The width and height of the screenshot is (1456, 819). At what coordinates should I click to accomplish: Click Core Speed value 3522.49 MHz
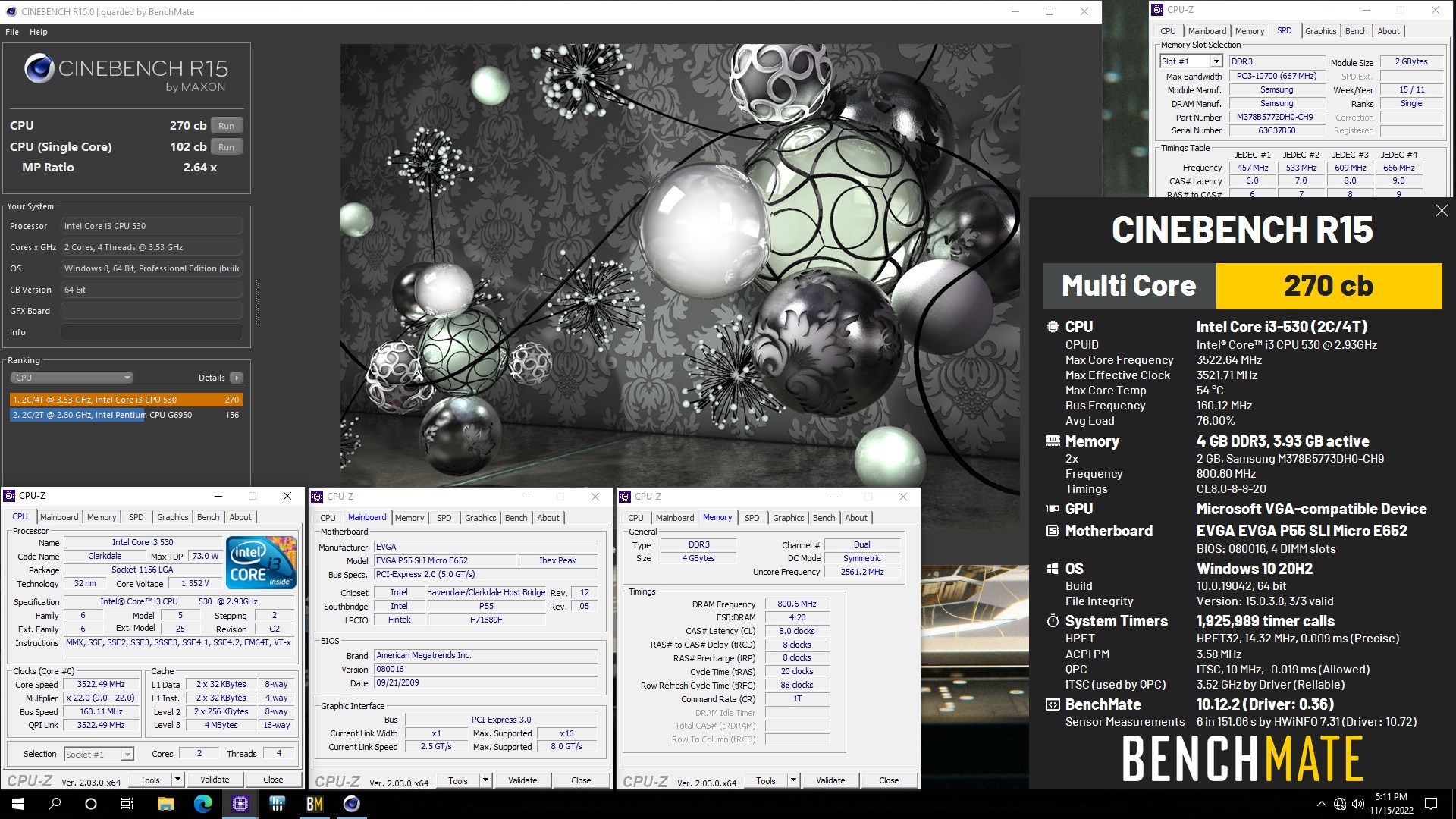click(x=101, y=684)
